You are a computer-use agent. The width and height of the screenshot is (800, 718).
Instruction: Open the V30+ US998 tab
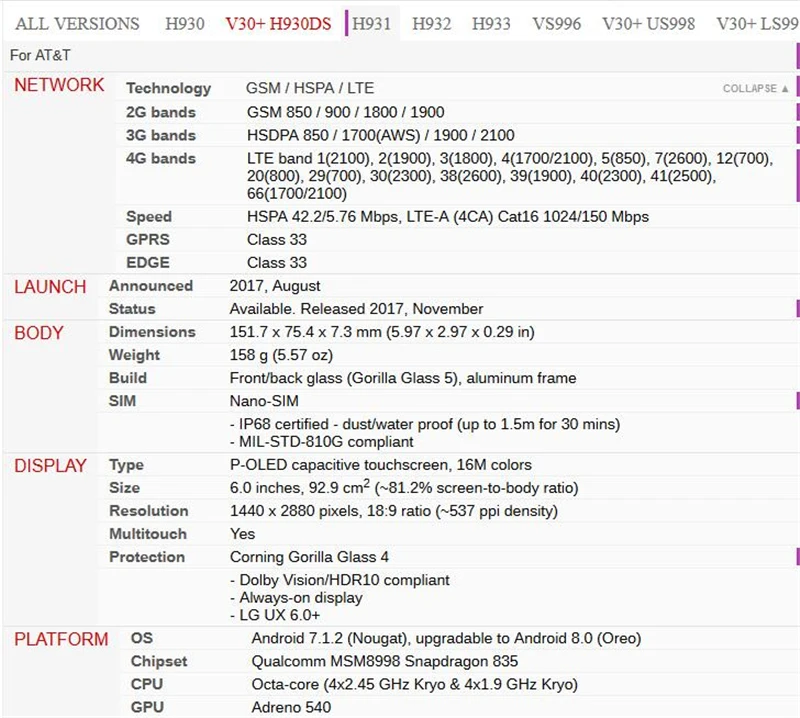(648, 23)
